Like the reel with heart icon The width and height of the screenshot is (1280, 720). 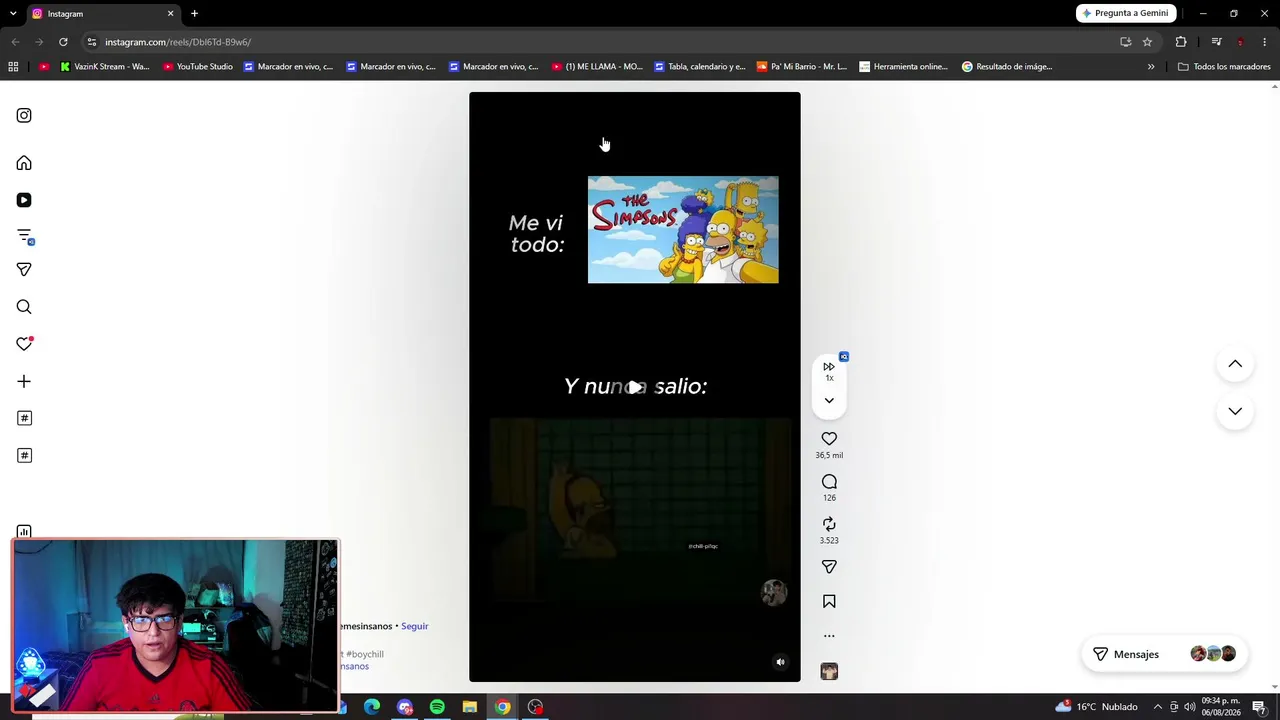pyautogui.click(x=829, y=438)
